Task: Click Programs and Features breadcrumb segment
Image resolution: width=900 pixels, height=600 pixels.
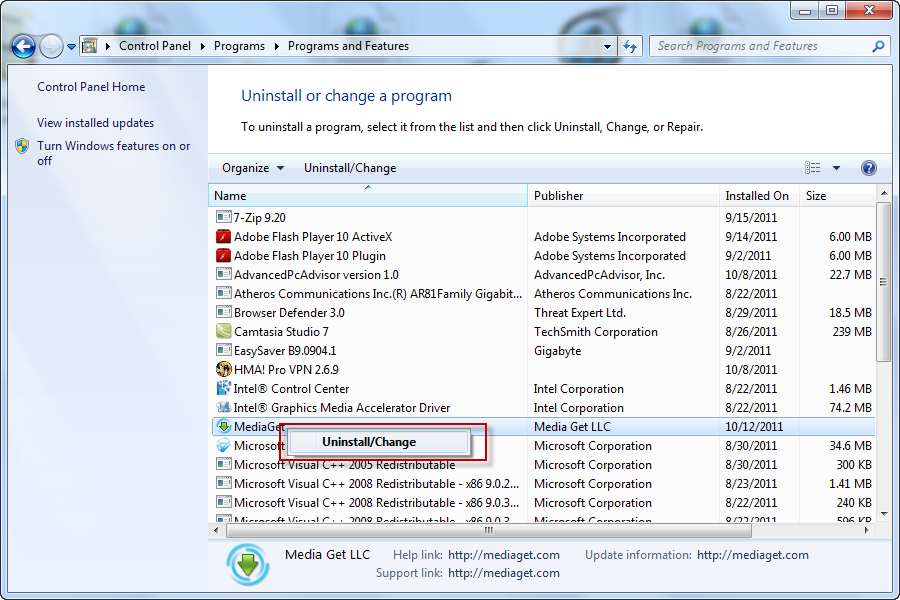Action: pos(348,46)
